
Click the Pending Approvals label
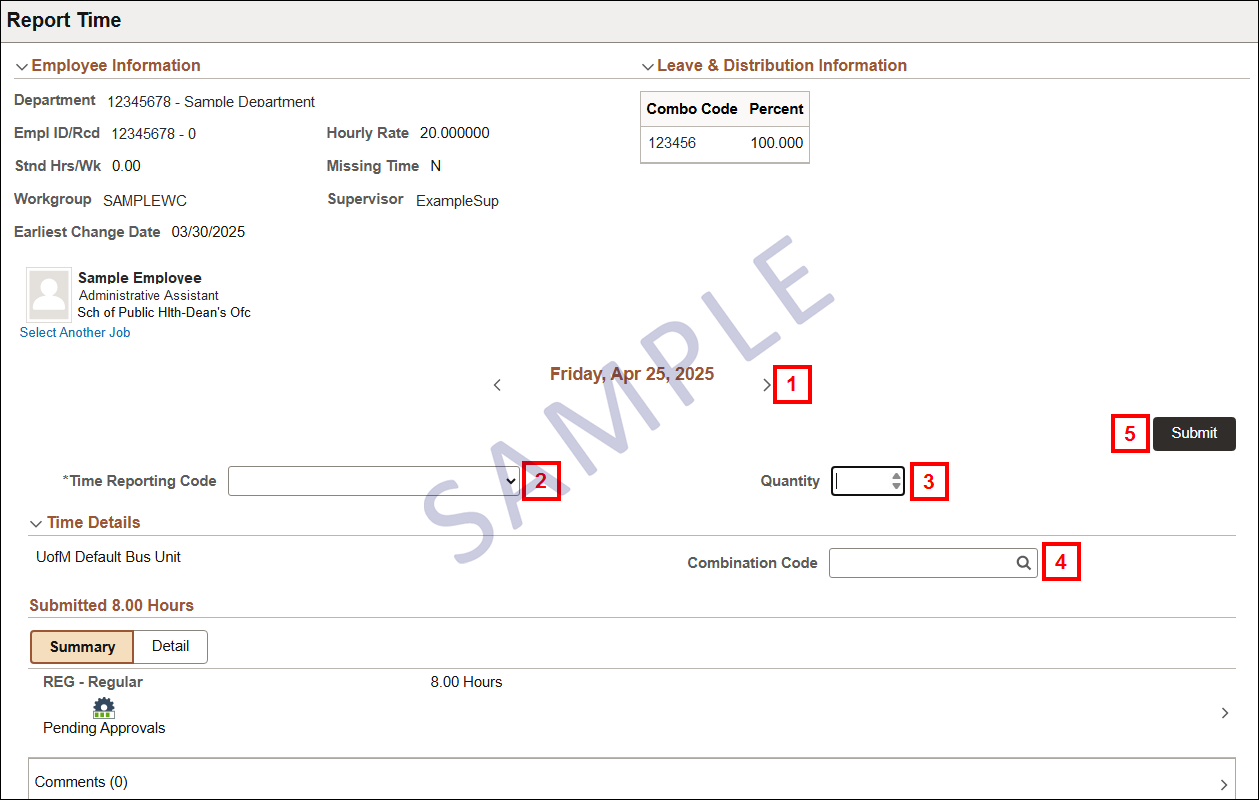[104, 728]
